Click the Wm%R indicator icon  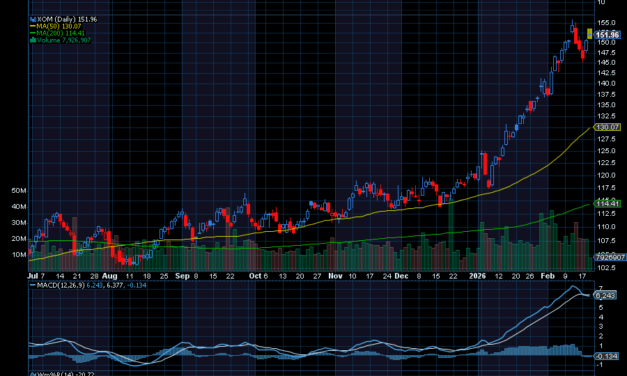point(33,374)
